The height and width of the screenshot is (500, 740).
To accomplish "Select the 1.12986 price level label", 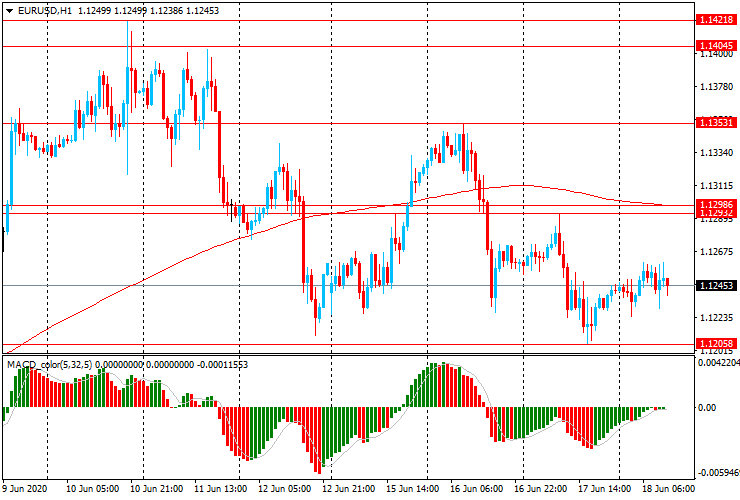I will click(x=716, y=204).
